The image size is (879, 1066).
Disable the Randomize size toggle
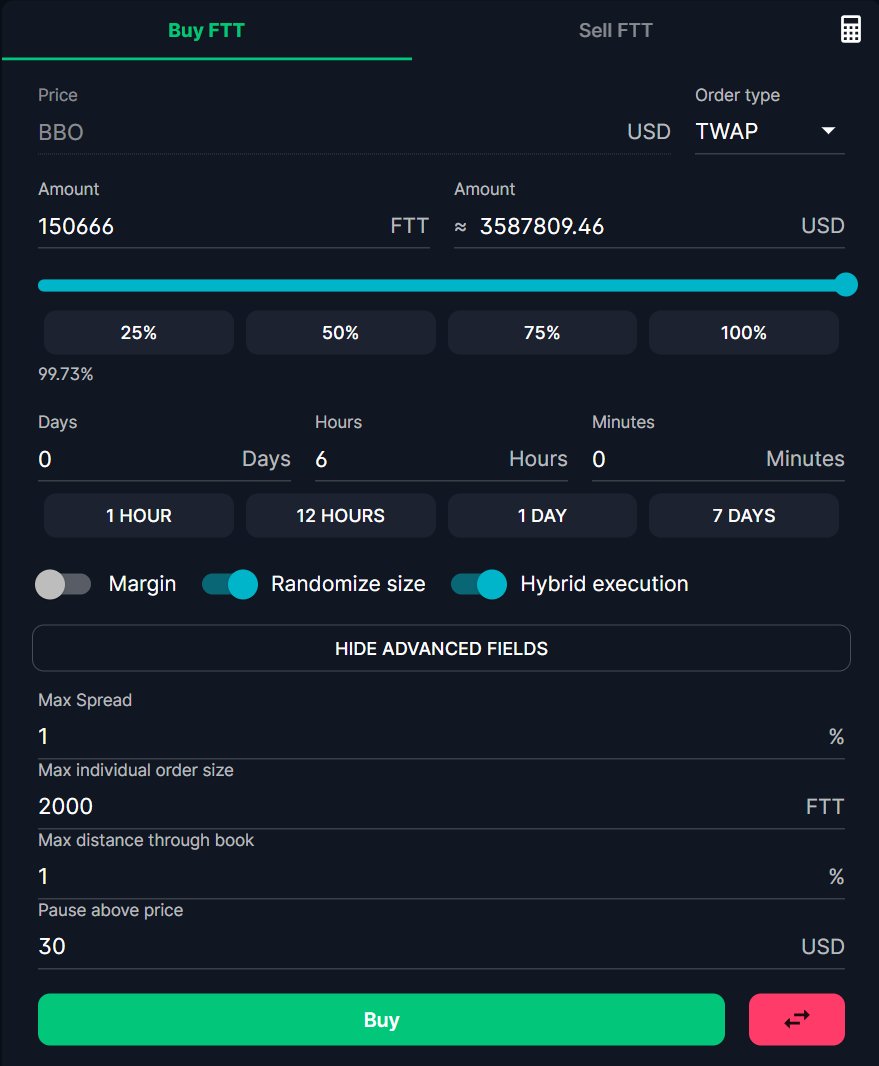tap(230, 584)
